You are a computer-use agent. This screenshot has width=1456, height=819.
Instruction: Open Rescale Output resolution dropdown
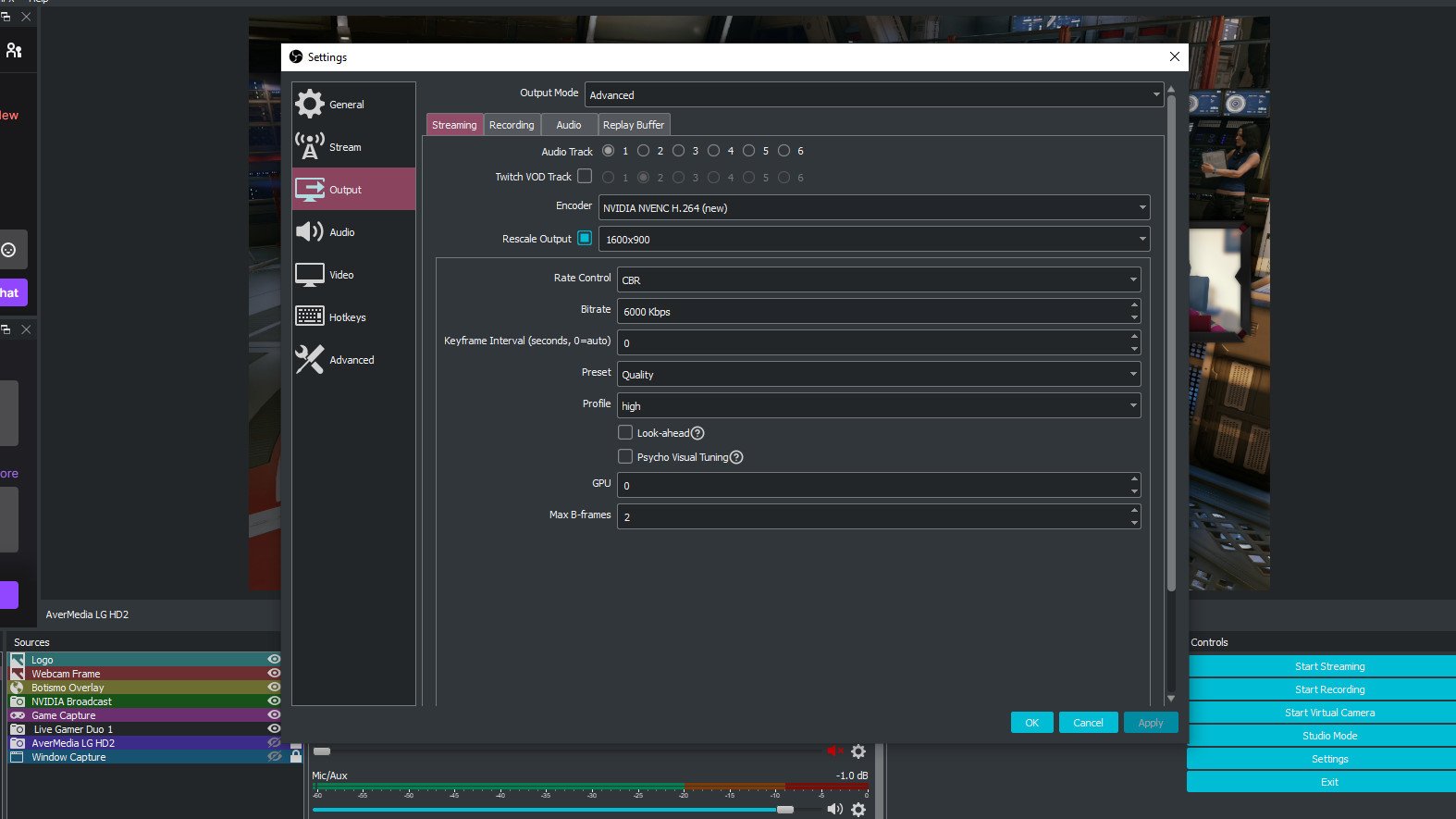pos(874,239)
